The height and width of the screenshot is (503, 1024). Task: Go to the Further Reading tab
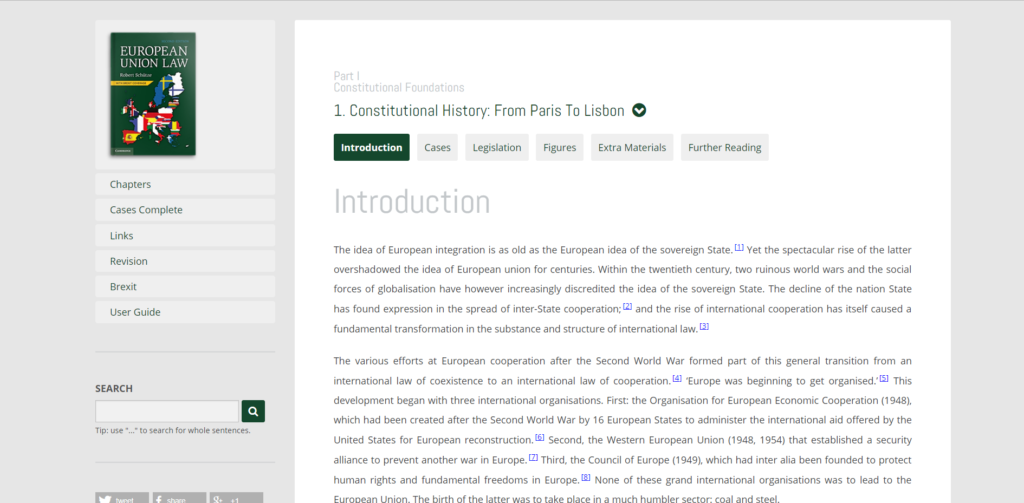[724, 147]
